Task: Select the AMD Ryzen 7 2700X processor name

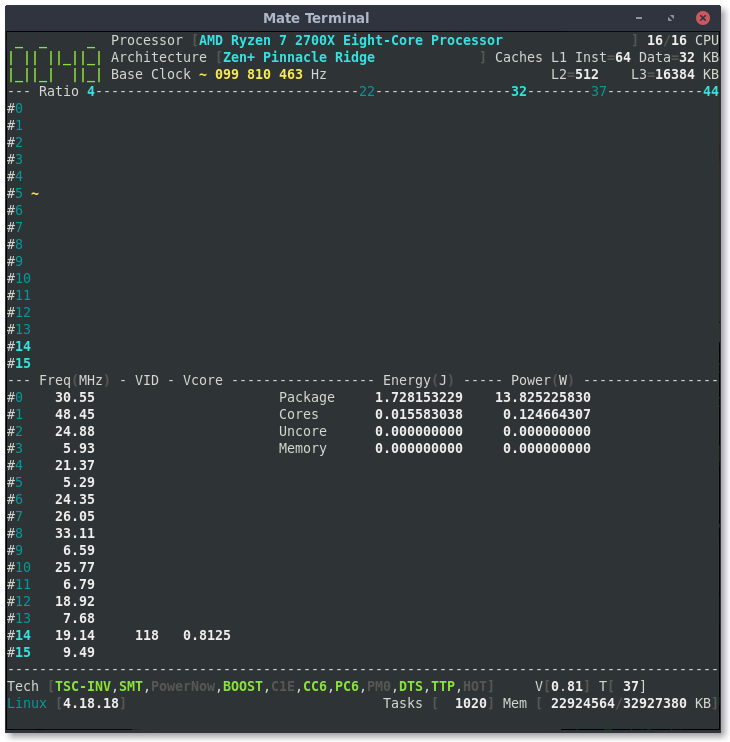Action: pyautogui.click(x=351, y=40)
